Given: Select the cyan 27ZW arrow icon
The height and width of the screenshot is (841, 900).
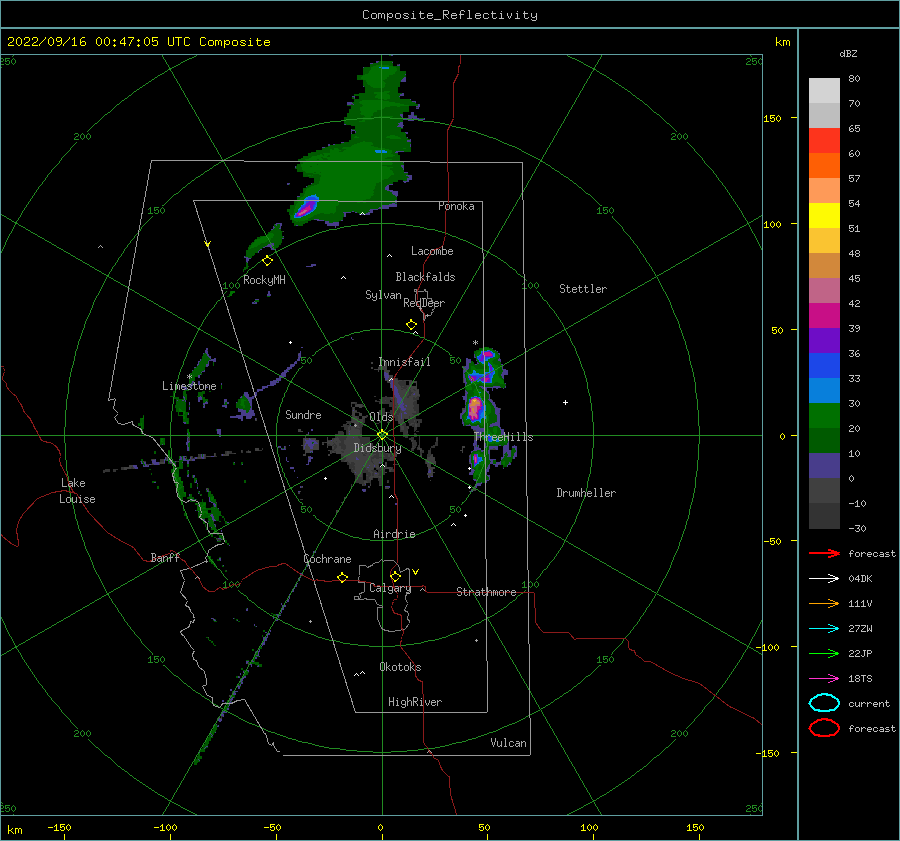Looking at the screenshot, I should pos(824,629).
